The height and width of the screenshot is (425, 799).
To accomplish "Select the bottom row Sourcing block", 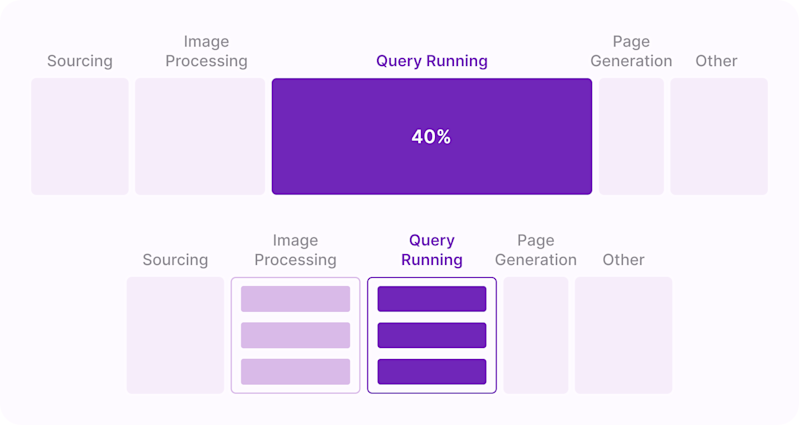I will [x=175, y=335].
